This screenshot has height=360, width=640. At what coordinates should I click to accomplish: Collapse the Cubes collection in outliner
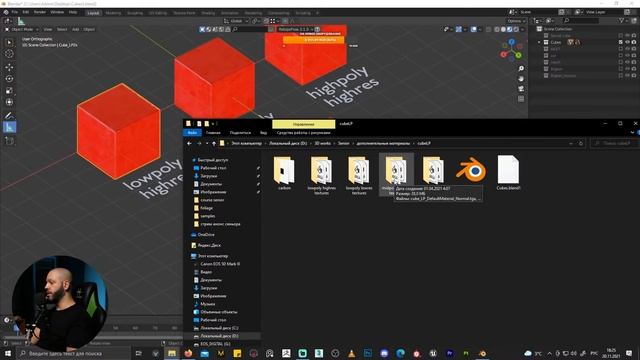[x=539, y=42]
